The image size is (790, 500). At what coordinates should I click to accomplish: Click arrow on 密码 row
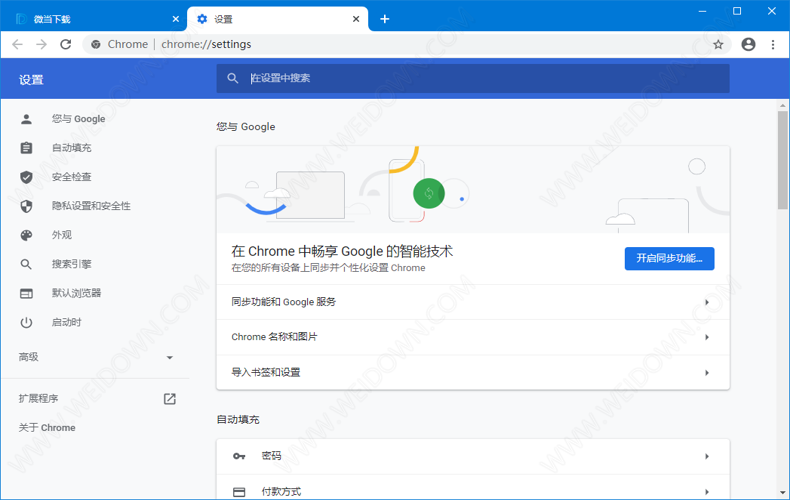(707, 456)
